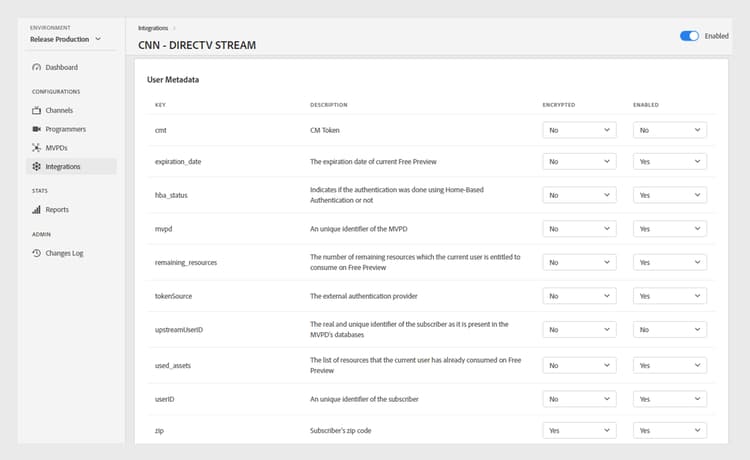
Task: Click the KEY column header
Action: [x=160, y=104]
